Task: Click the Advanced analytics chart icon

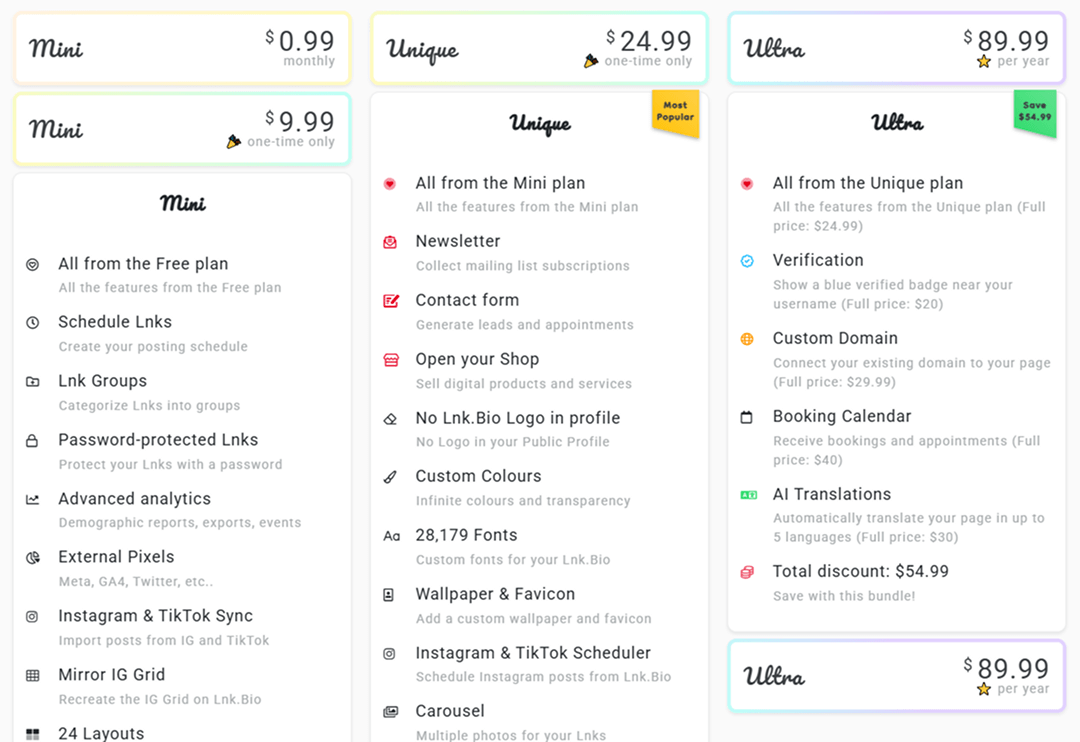Action: 33,499
